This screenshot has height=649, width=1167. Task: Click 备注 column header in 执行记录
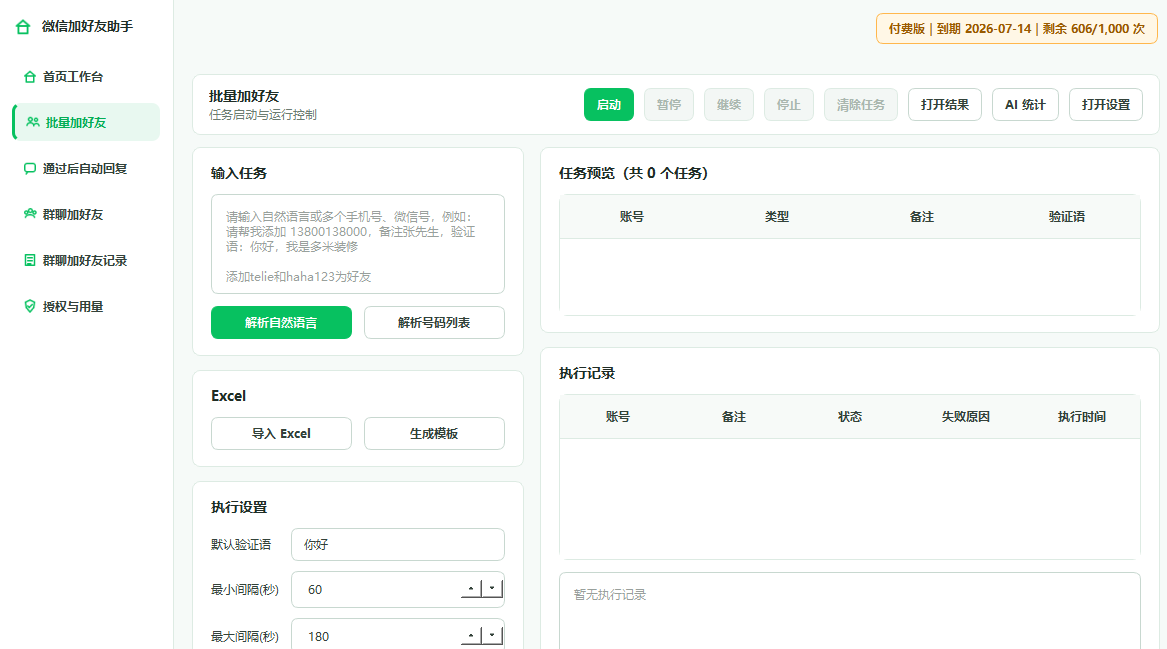(x=734, y=417)
